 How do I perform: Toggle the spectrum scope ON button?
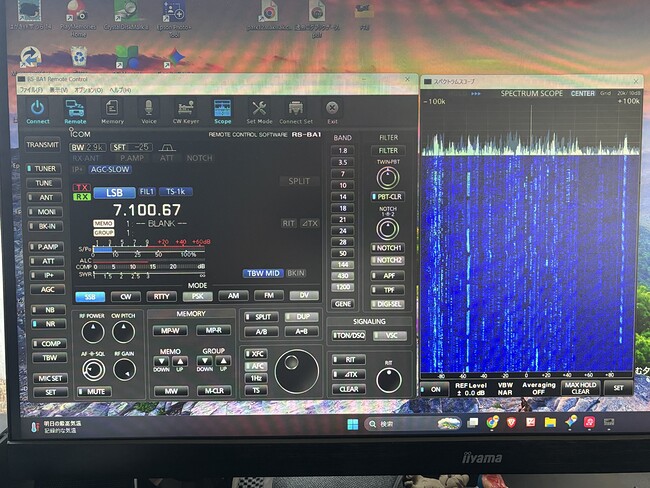(434, 389)
